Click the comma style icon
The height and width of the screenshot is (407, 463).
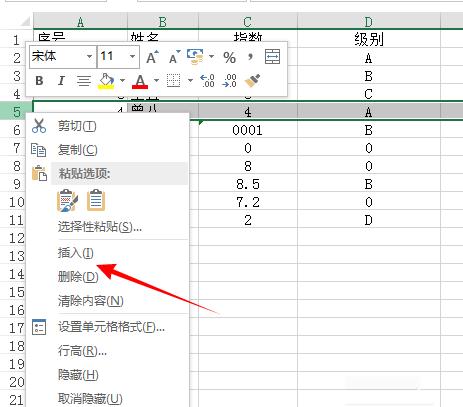pos(250,57)
